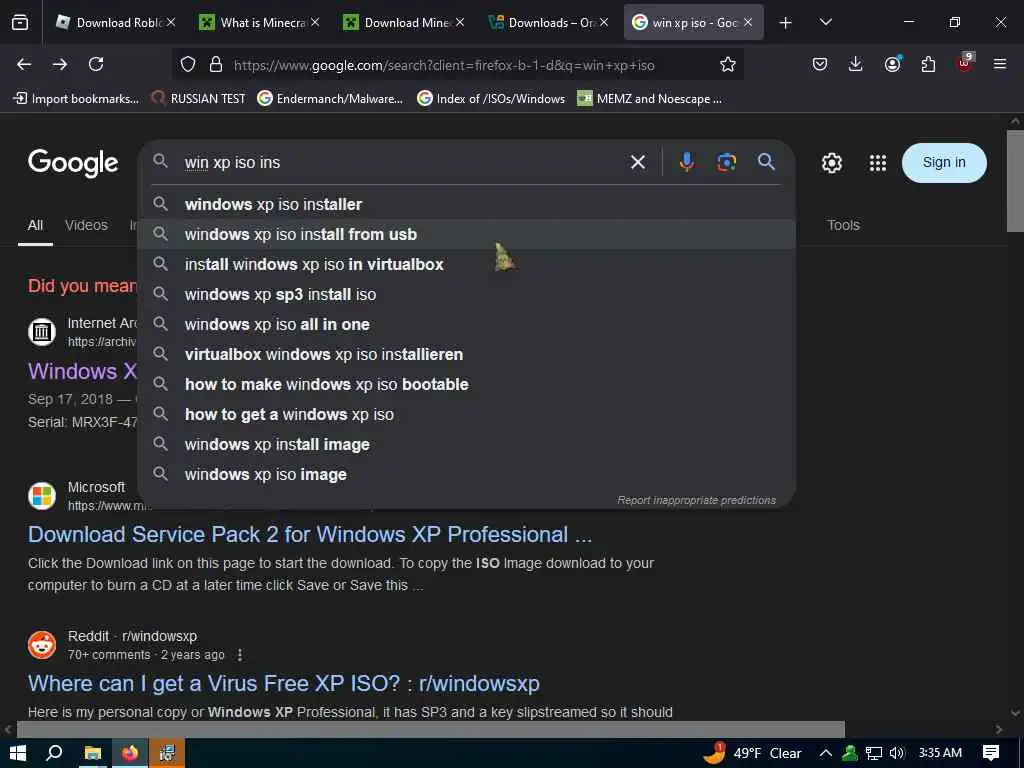
Task: Select suggestion windows xp install image
Action: (466, 445)
